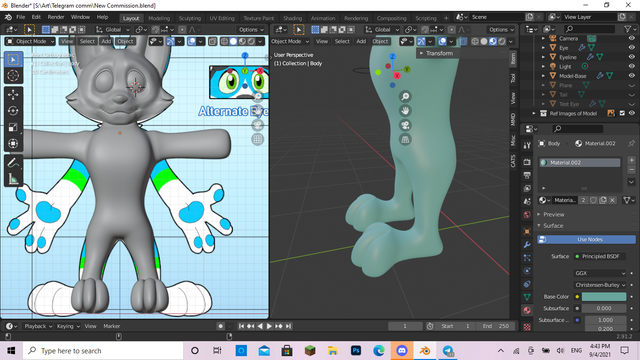This screenshot has width=640, height=360.
Task: Click the Base Color swatch
Action: click(604, 297)
